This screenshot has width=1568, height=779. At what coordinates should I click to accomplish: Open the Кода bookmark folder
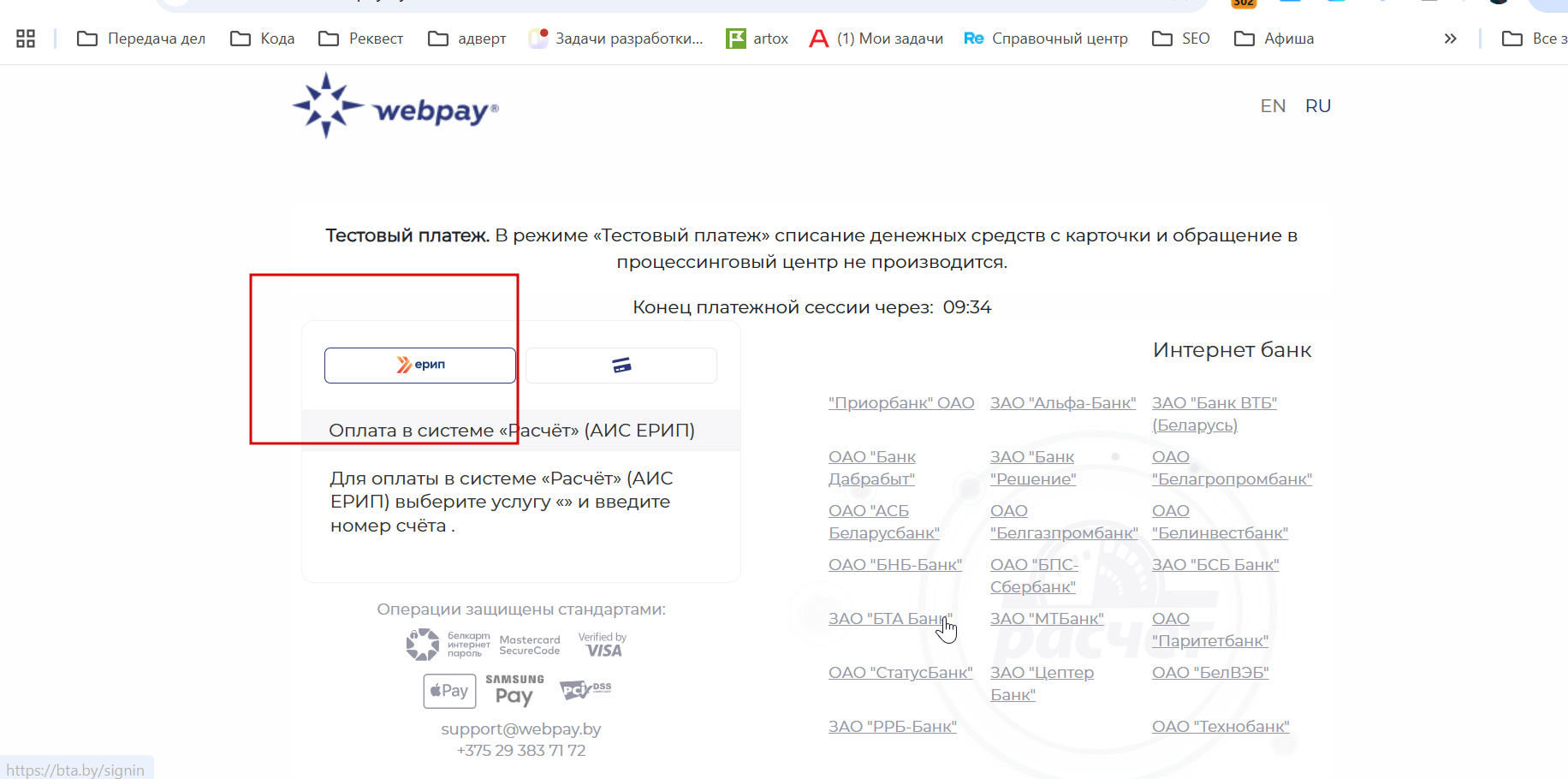263,39
